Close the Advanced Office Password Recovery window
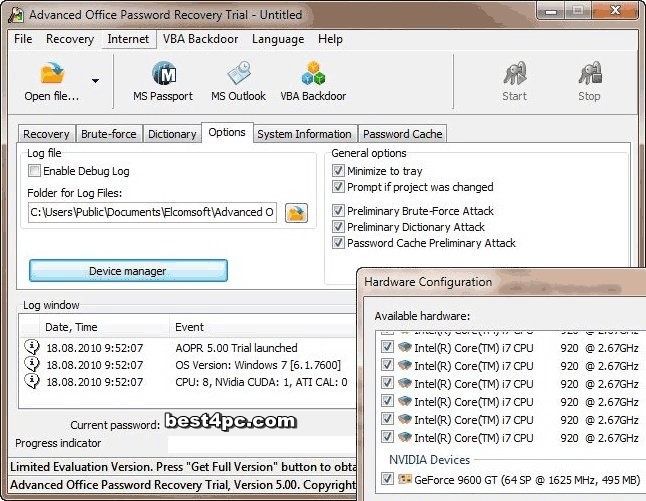 [x=616, y=10]
